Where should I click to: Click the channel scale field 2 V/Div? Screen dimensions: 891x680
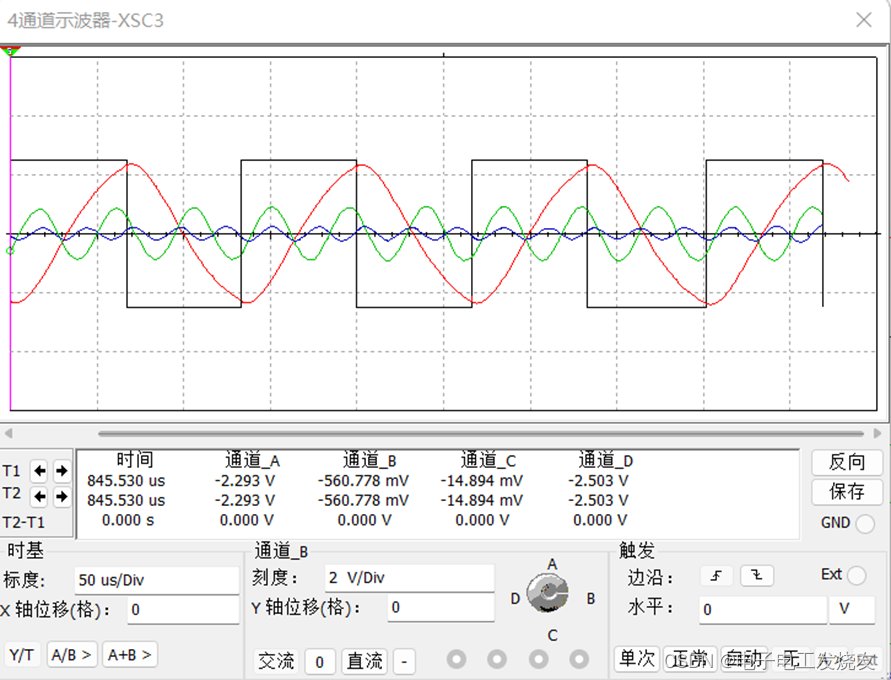point(409,578)
